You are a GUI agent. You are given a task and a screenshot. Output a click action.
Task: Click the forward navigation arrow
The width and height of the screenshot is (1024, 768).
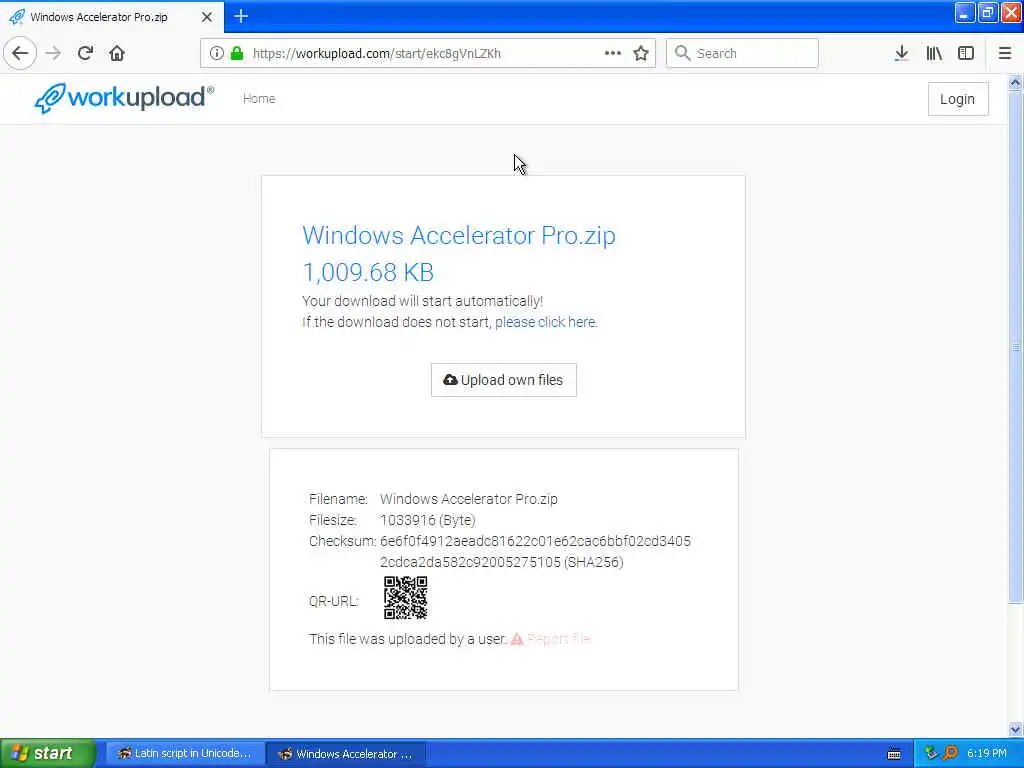[x=53, y=53]
